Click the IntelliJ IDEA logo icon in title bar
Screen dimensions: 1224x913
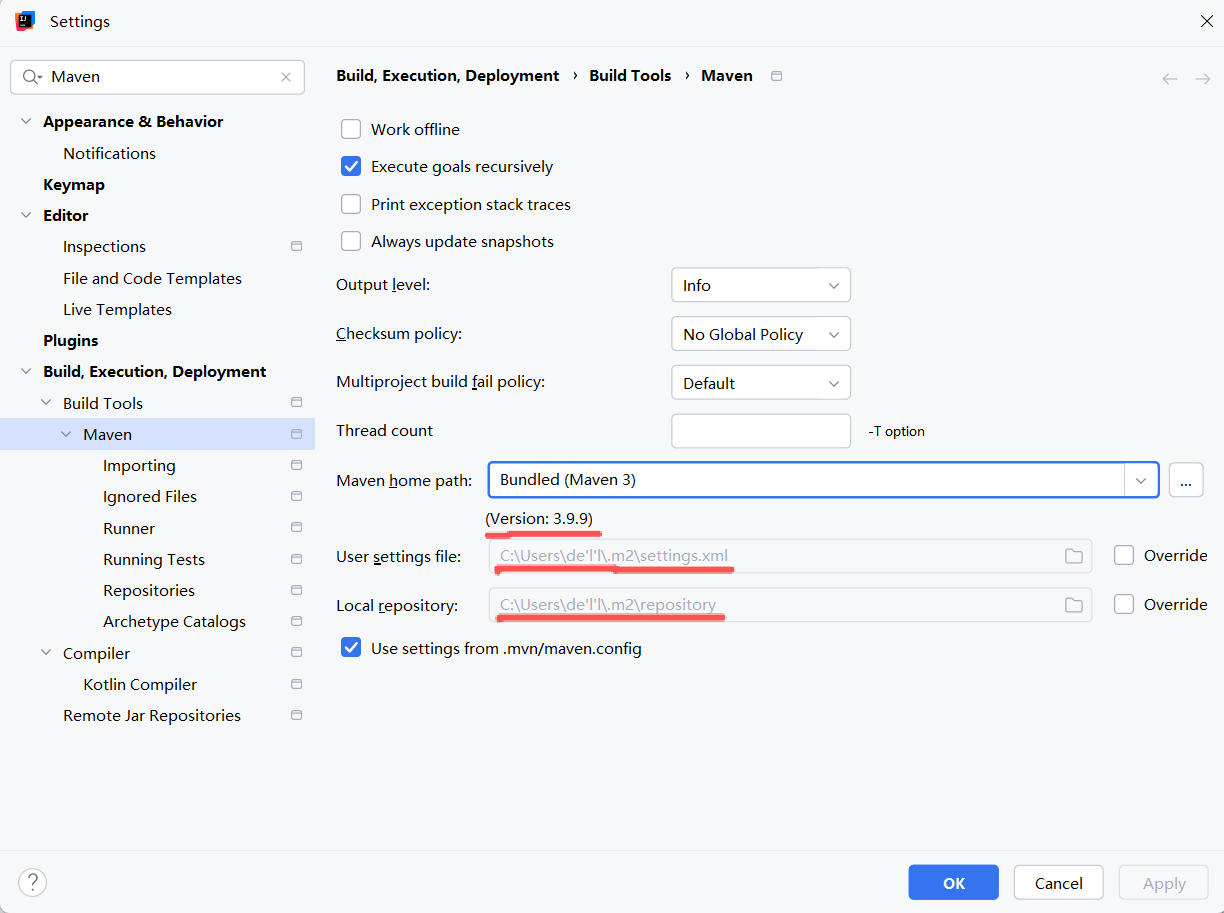point(25,21)
